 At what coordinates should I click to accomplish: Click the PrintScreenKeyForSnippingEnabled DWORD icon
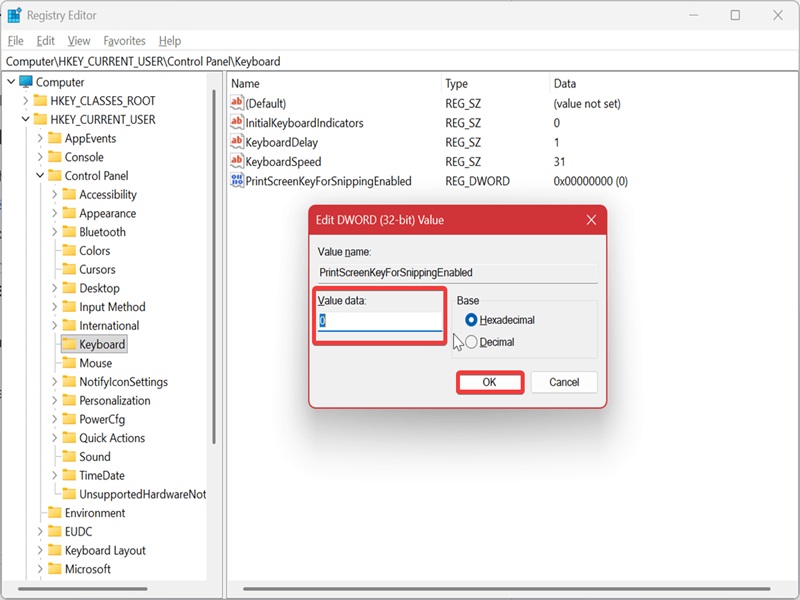point(237,181)
